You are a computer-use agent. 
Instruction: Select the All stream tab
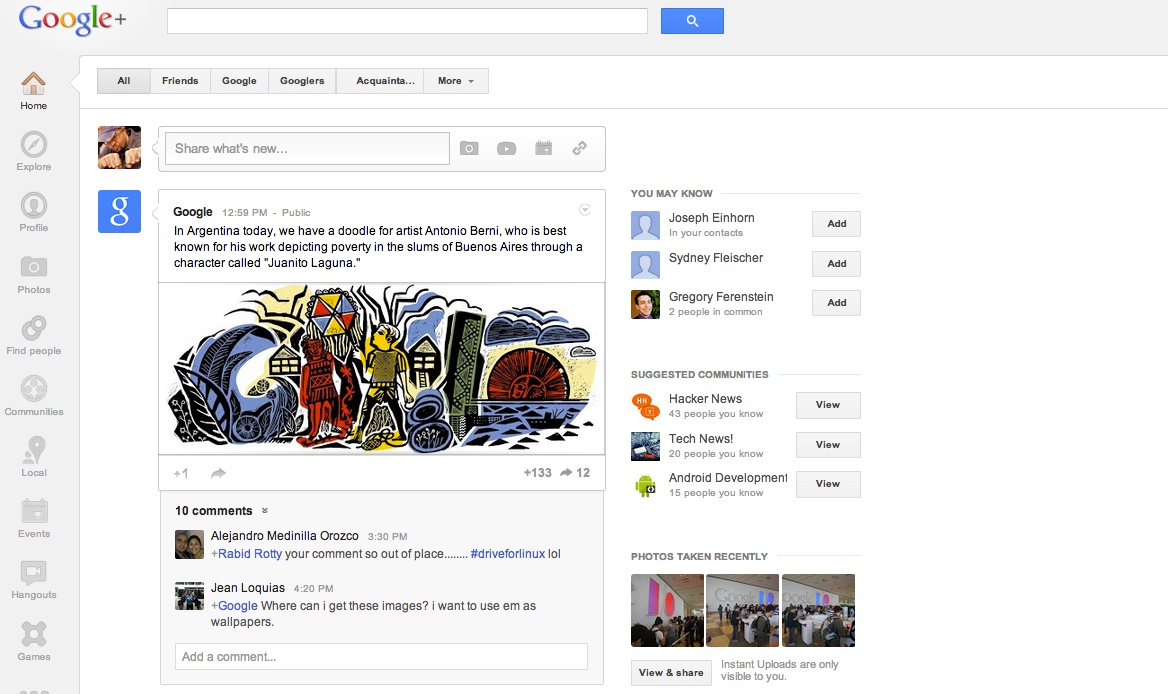pyautogui.click(x=124, y=80)
